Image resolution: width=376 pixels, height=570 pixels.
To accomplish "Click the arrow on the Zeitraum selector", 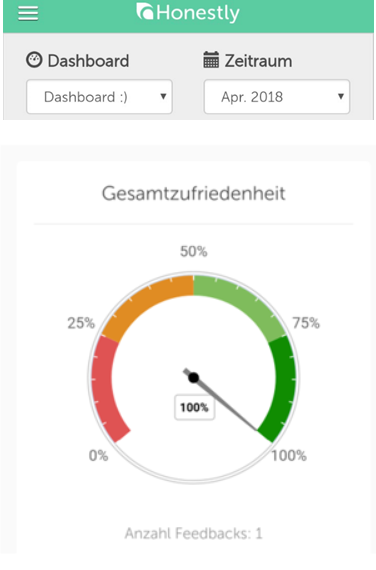I will 341,96.
